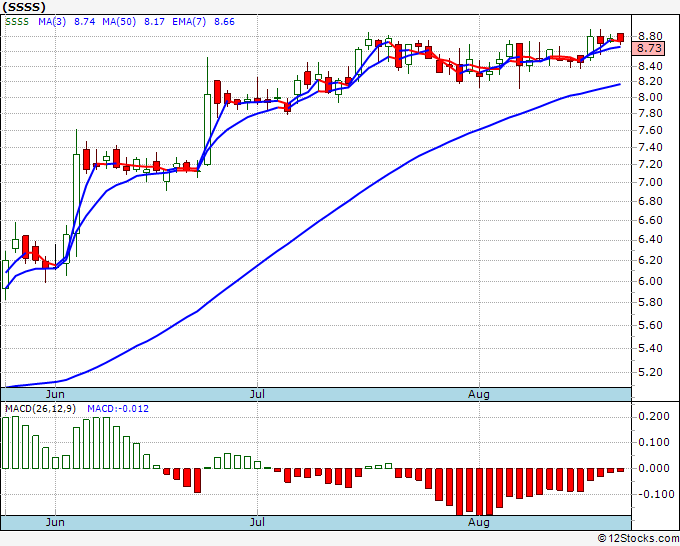Click the 6.40 price axis label
Viewport: 680px width, 546px height.
point(650,239)
